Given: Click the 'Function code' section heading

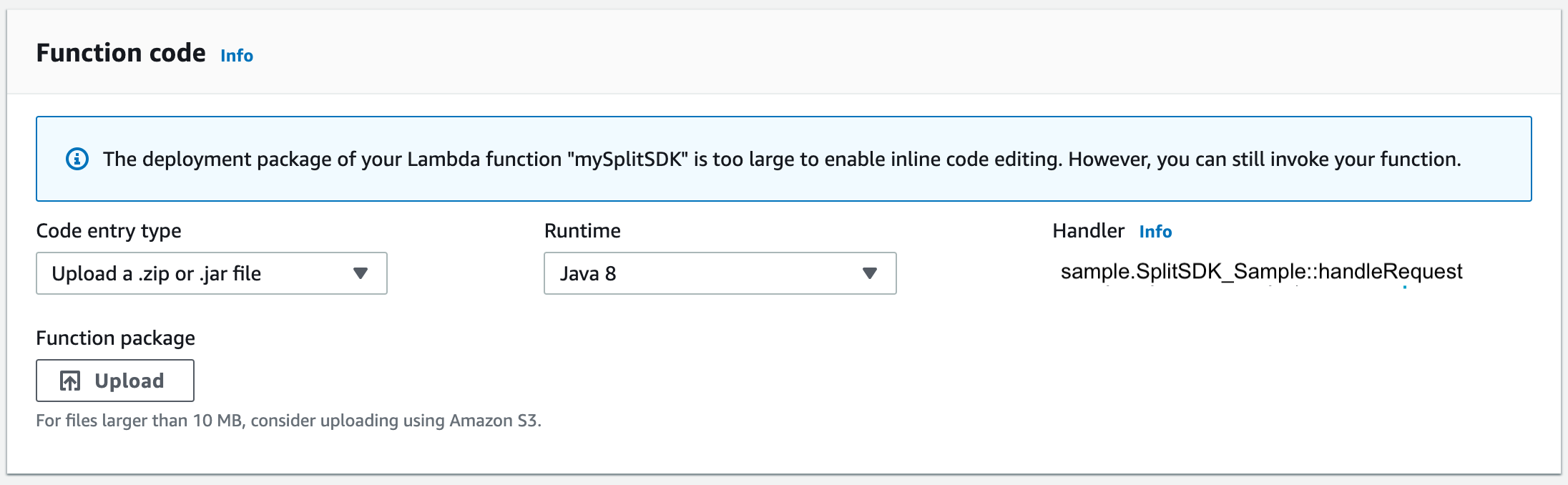Looking at the screenshot, I should [x=121, y=53].
